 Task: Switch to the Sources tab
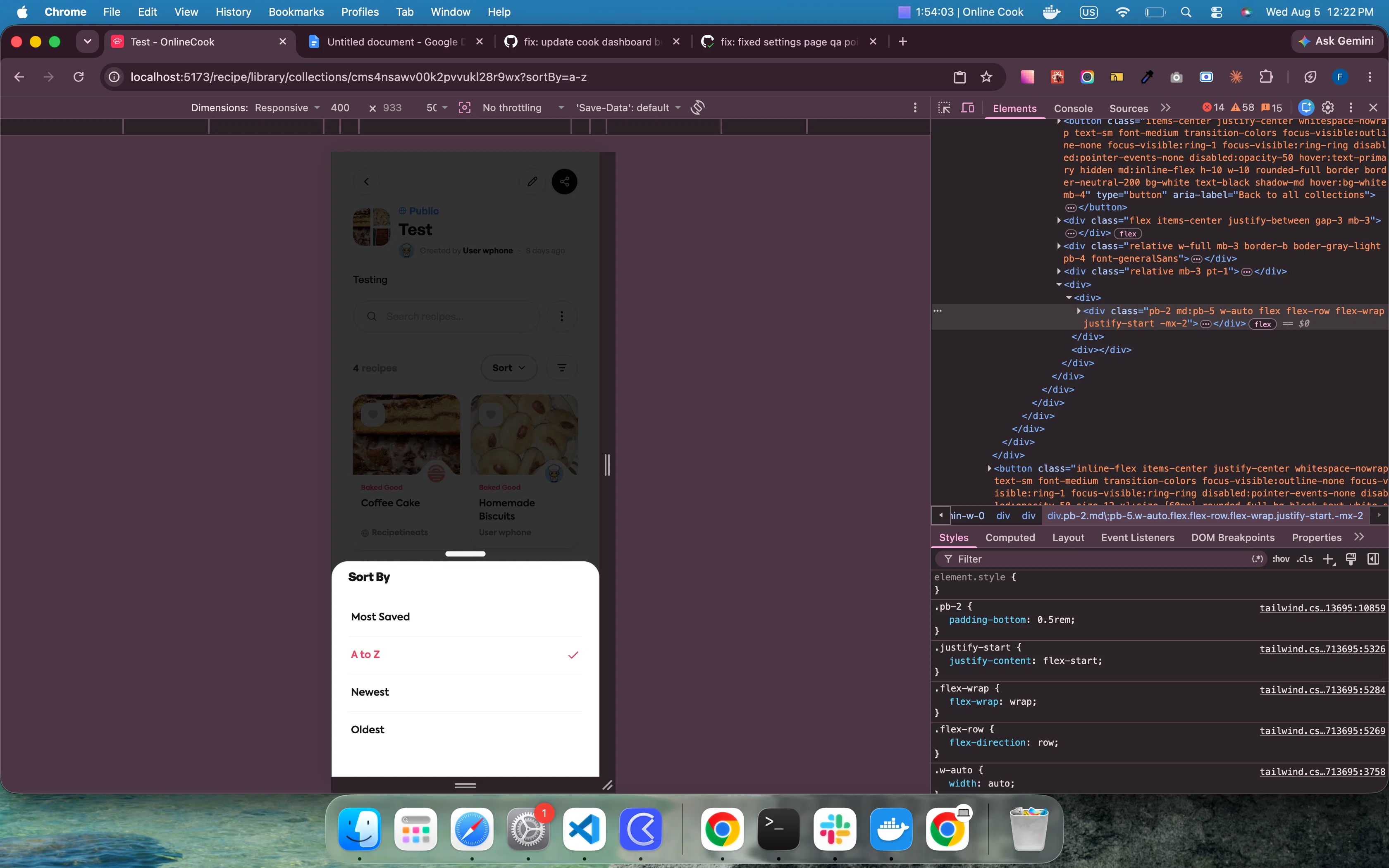click(x=1129, y=108)
